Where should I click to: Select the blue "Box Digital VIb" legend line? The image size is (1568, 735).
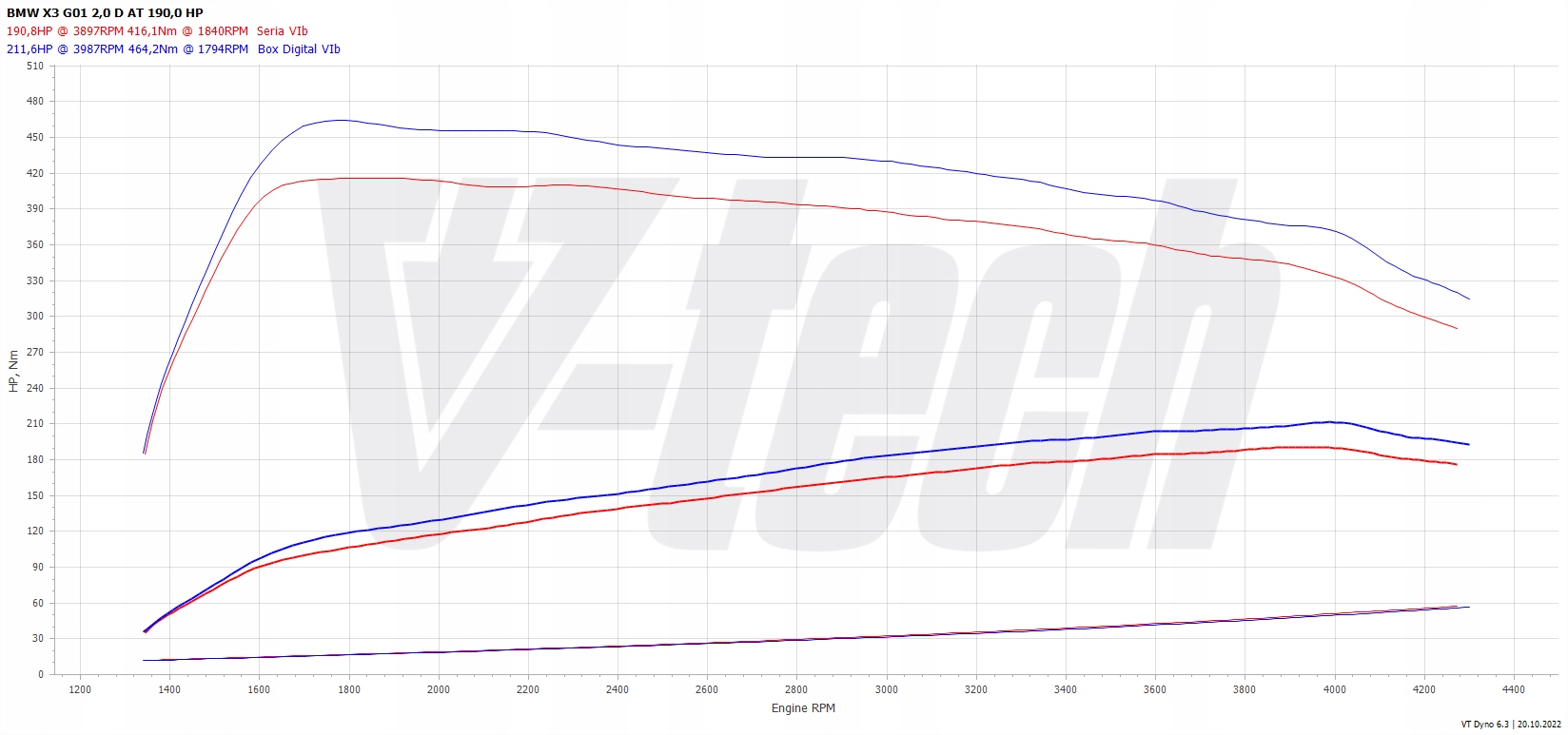(173, 48)
